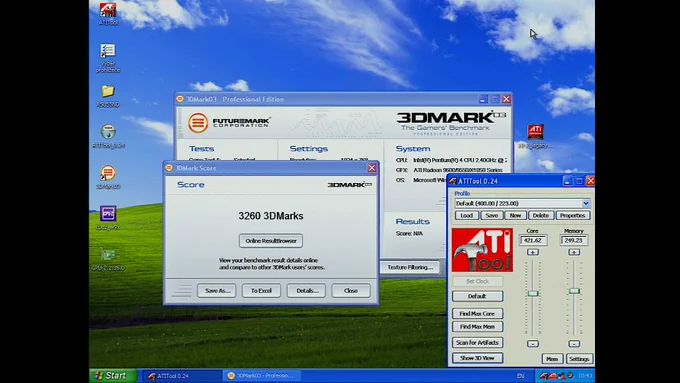
Task: Open the Online ResultBrowser
Action: (271, 241)
